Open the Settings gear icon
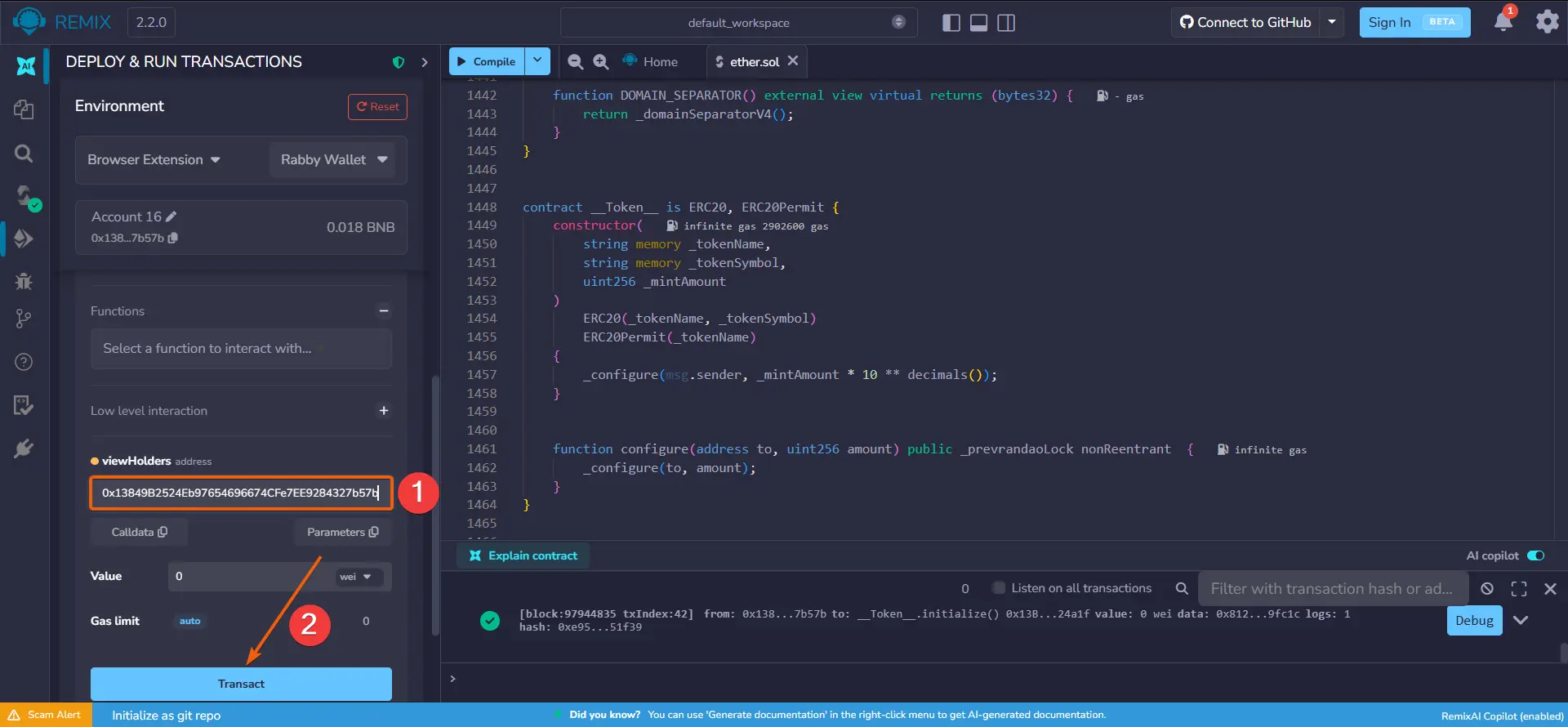The height and width of the screenshot is (727, 1568). coord(1547,22)
